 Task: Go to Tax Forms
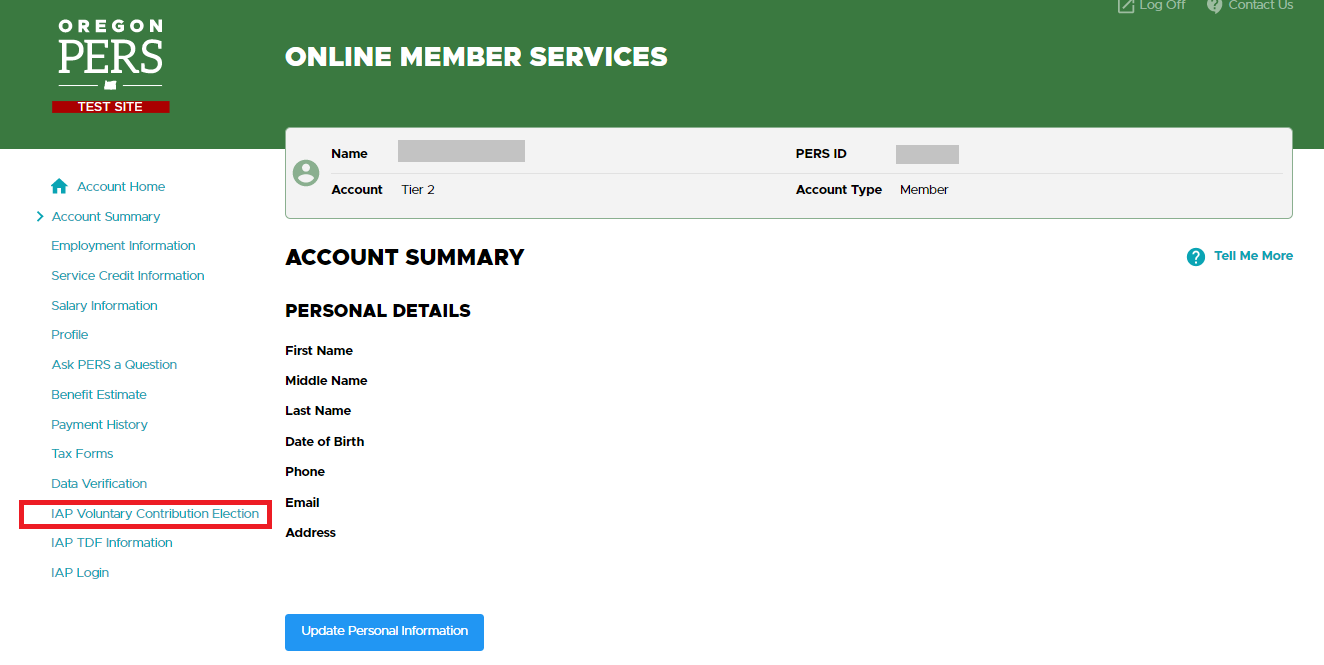(x=82, y=454)
